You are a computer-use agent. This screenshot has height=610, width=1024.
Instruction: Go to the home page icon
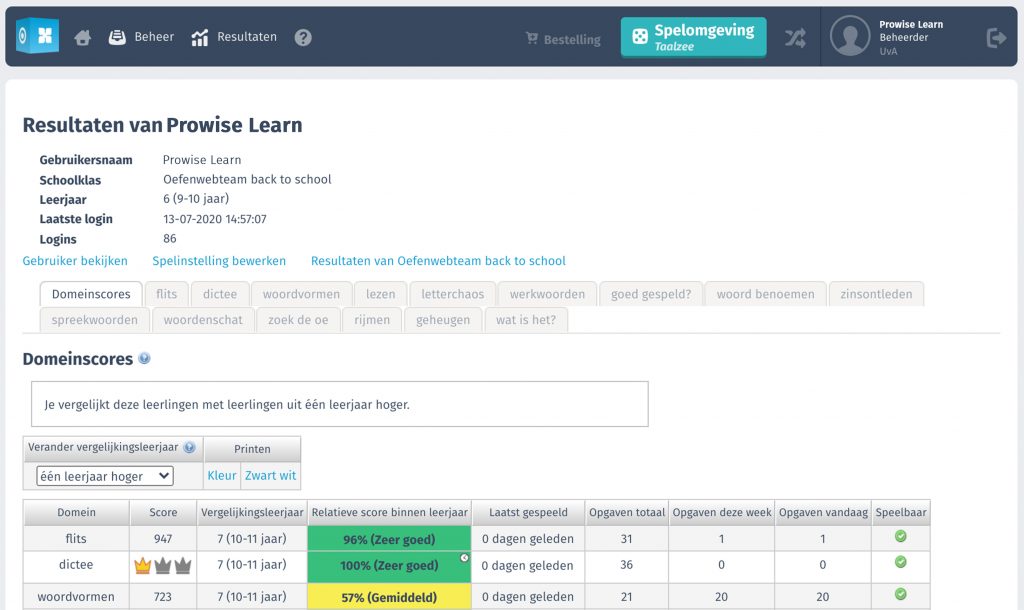click(82, 38)
